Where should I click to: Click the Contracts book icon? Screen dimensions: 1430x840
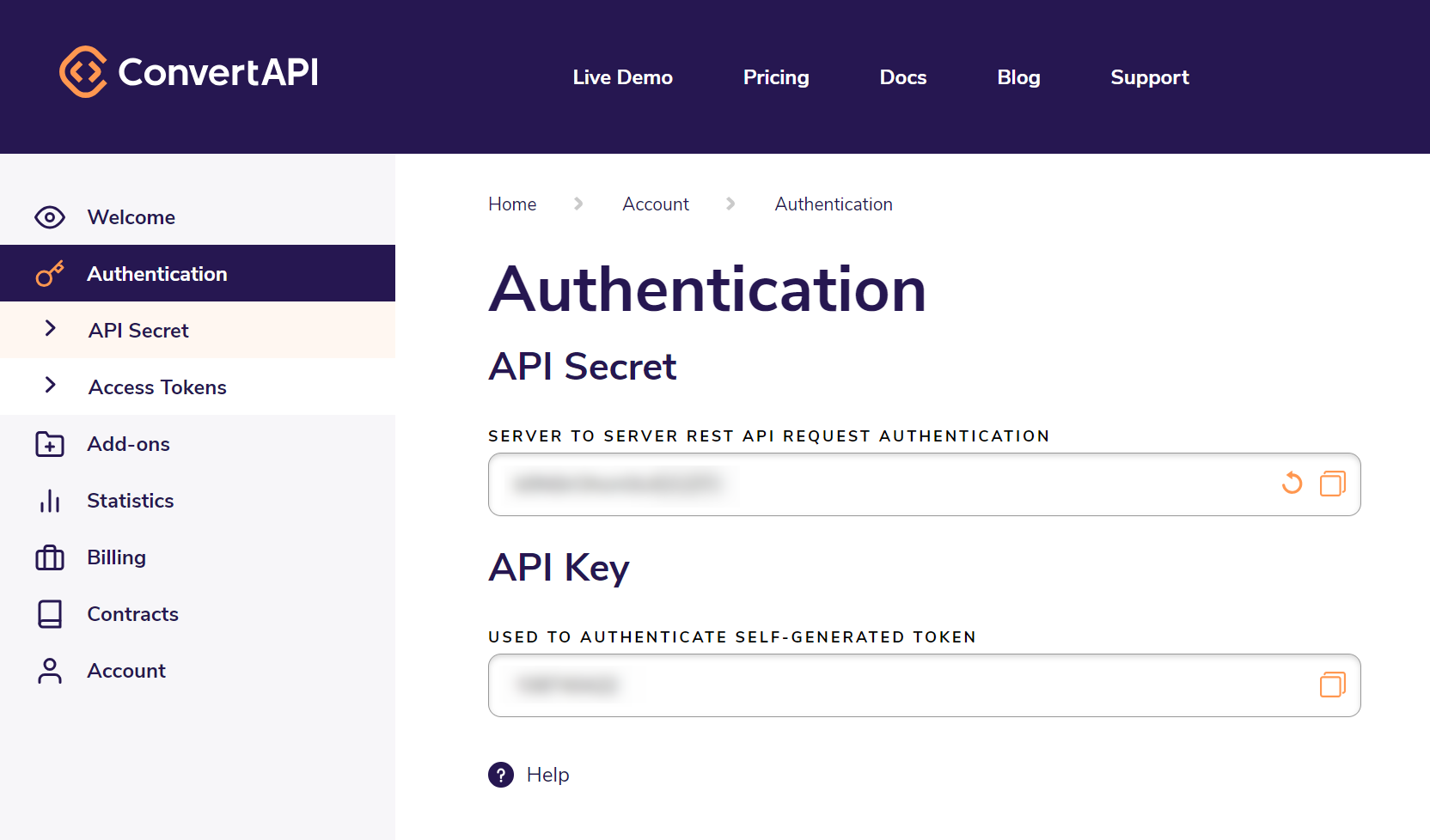tap(50, 614)
